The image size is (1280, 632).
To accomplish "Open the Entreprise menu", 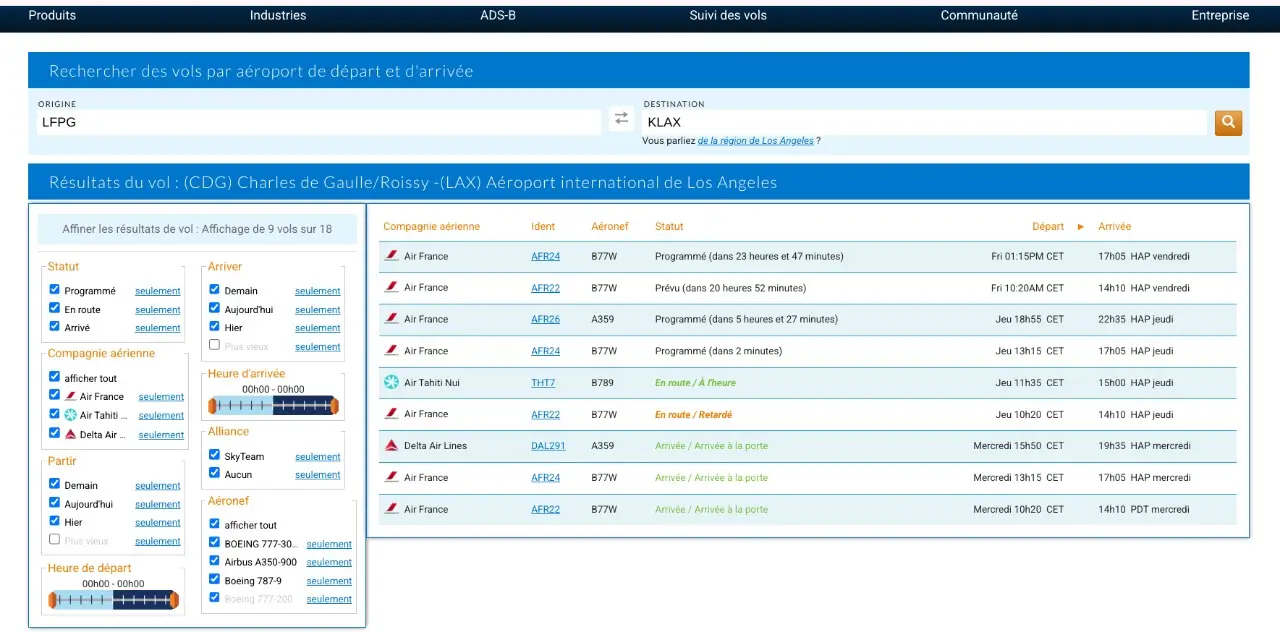I will [1220, 15].
